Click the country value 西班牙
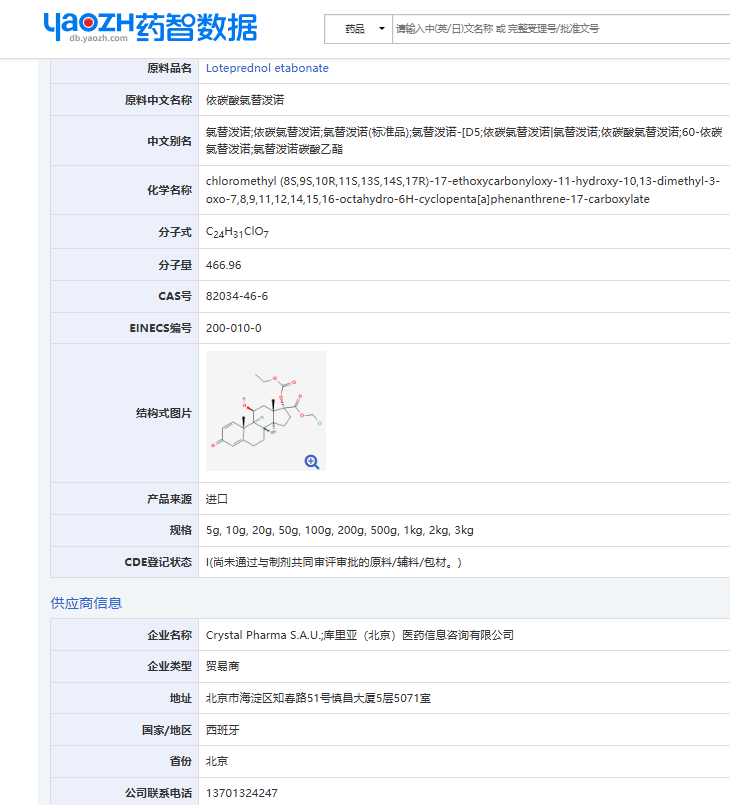Screen dimensions: 730x805 pos(223,730)
